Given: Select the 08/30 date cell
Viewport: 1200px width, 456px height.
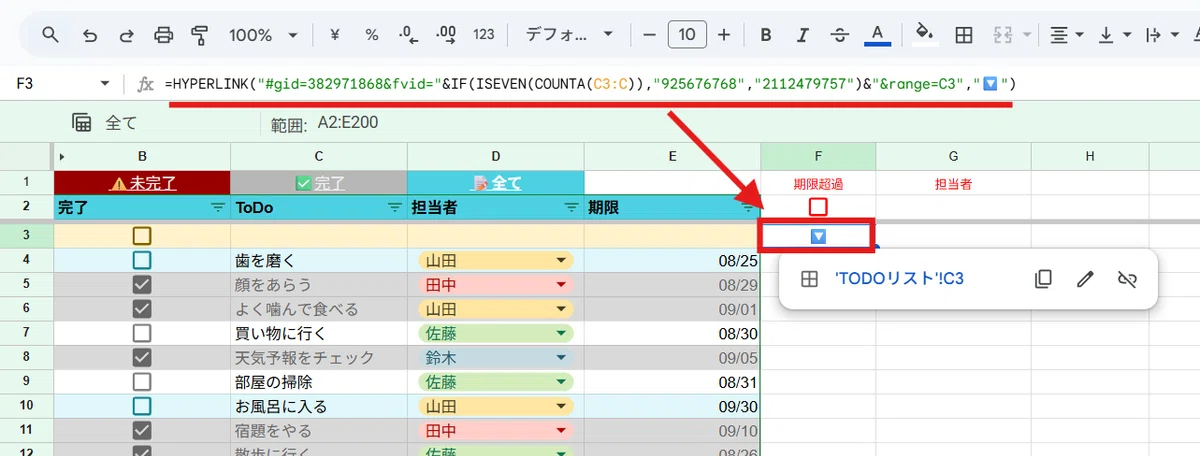Looking at the screenshot, I should [672, 333].
